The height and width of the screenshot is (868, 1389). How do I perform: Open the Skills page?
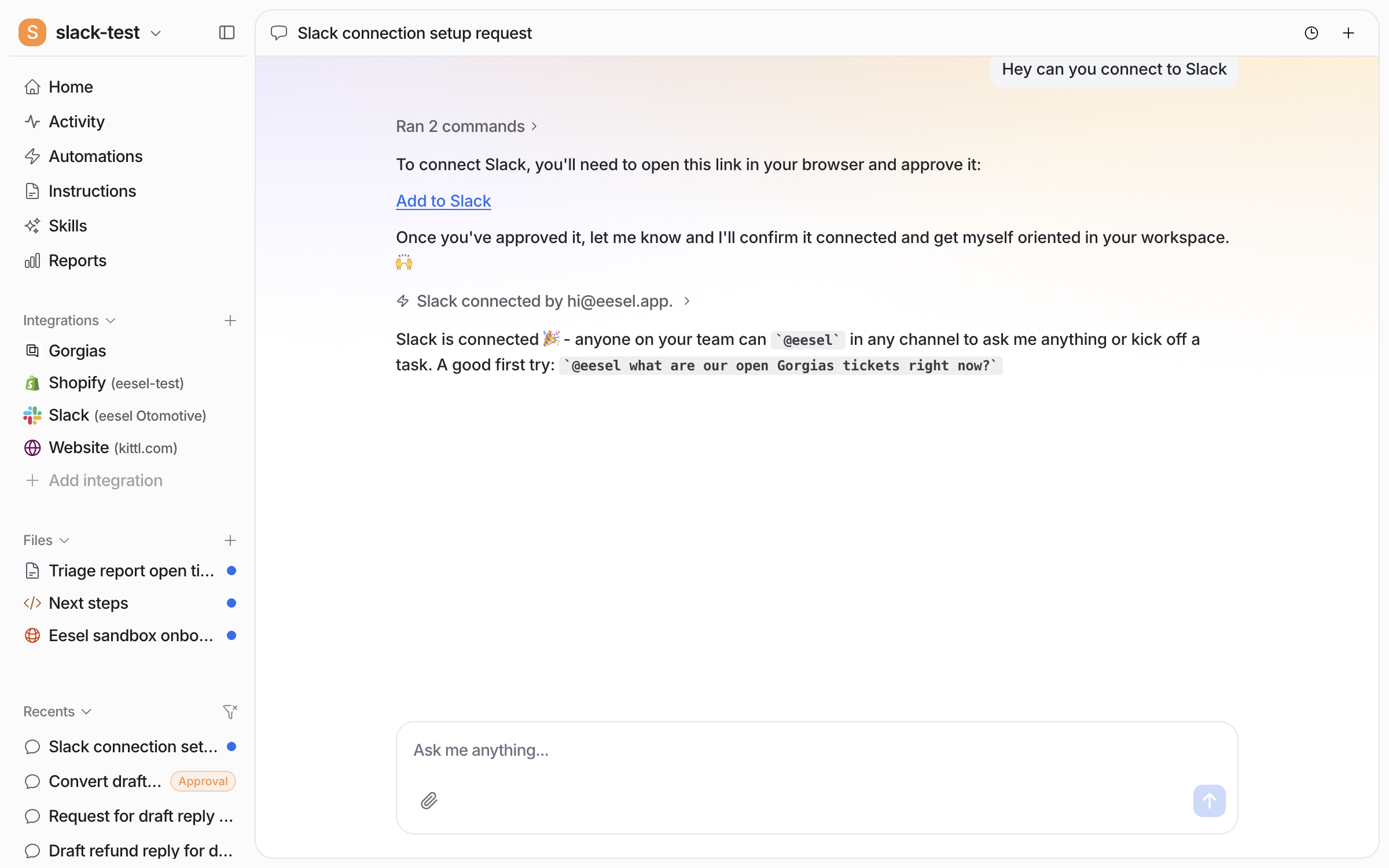click(x=127, y=226)
